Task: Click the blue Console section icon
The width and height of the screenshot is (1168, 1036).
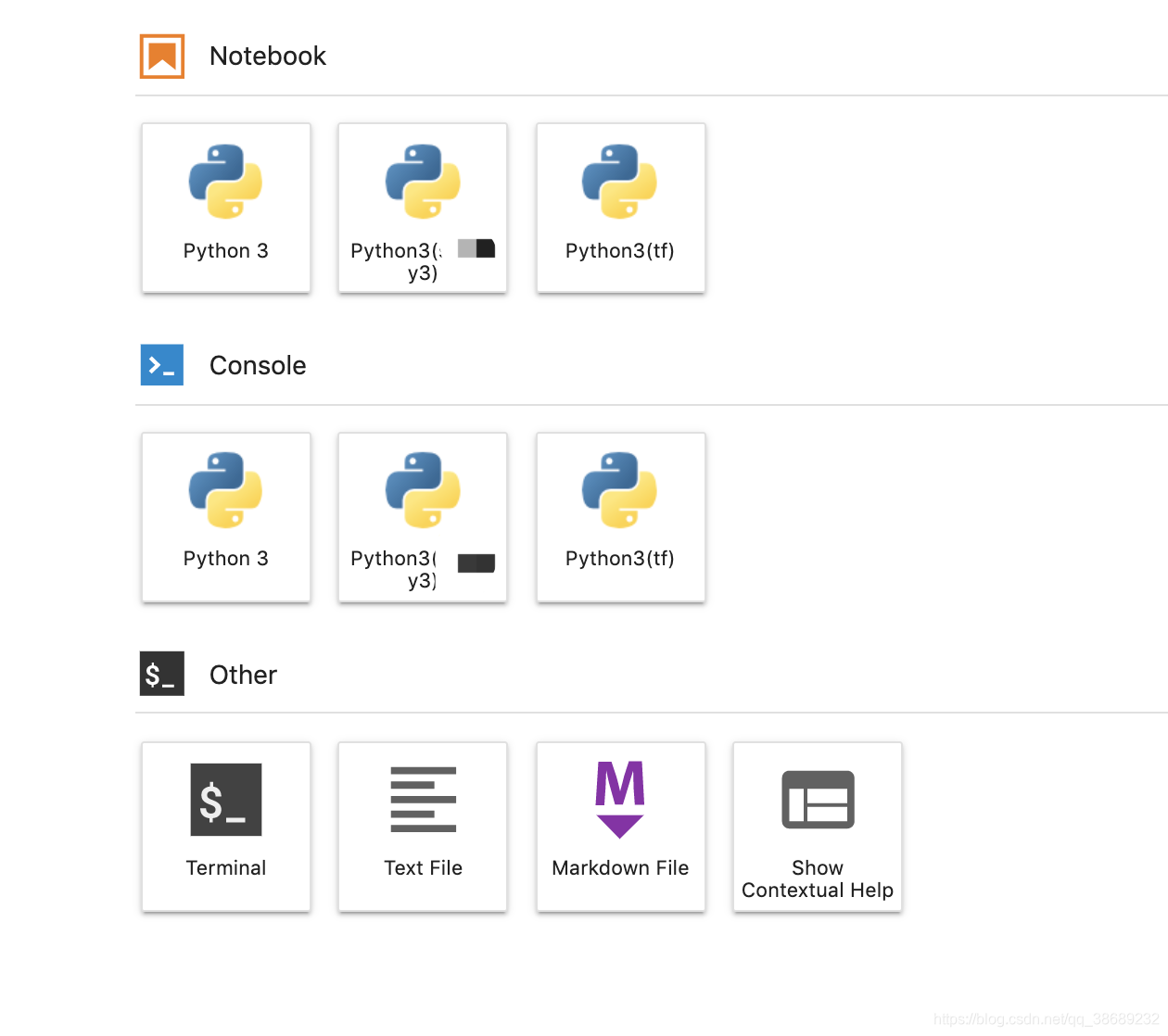Action: 162,365
